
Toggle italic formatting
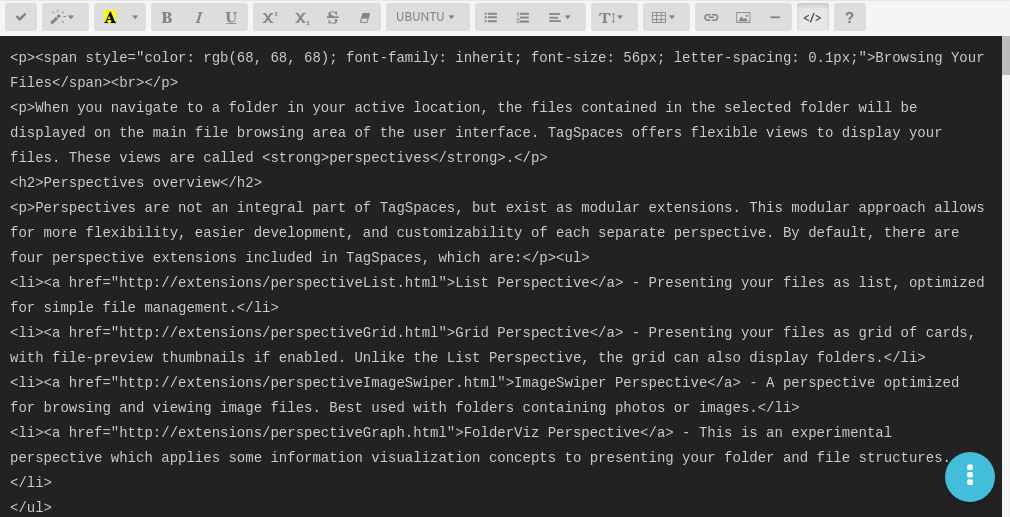tap(199, 17)
